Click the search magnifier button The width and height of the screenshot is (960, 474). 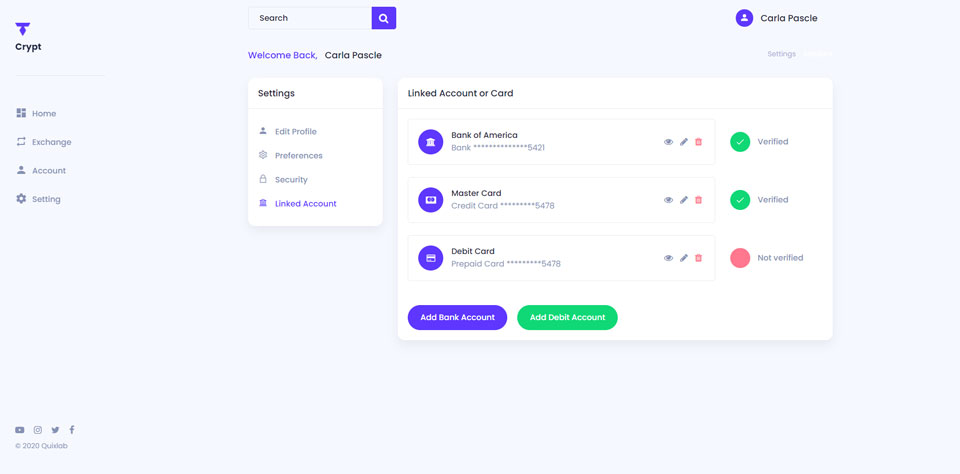point(384,18)
